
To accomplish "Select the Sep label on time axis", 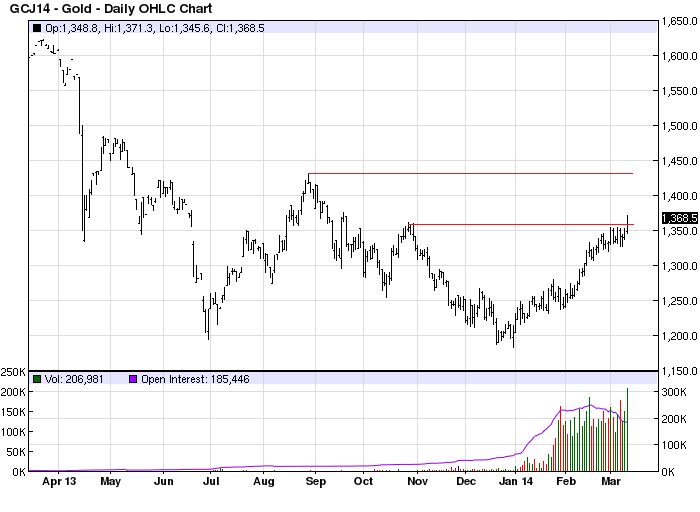I will tap(316, 481).
